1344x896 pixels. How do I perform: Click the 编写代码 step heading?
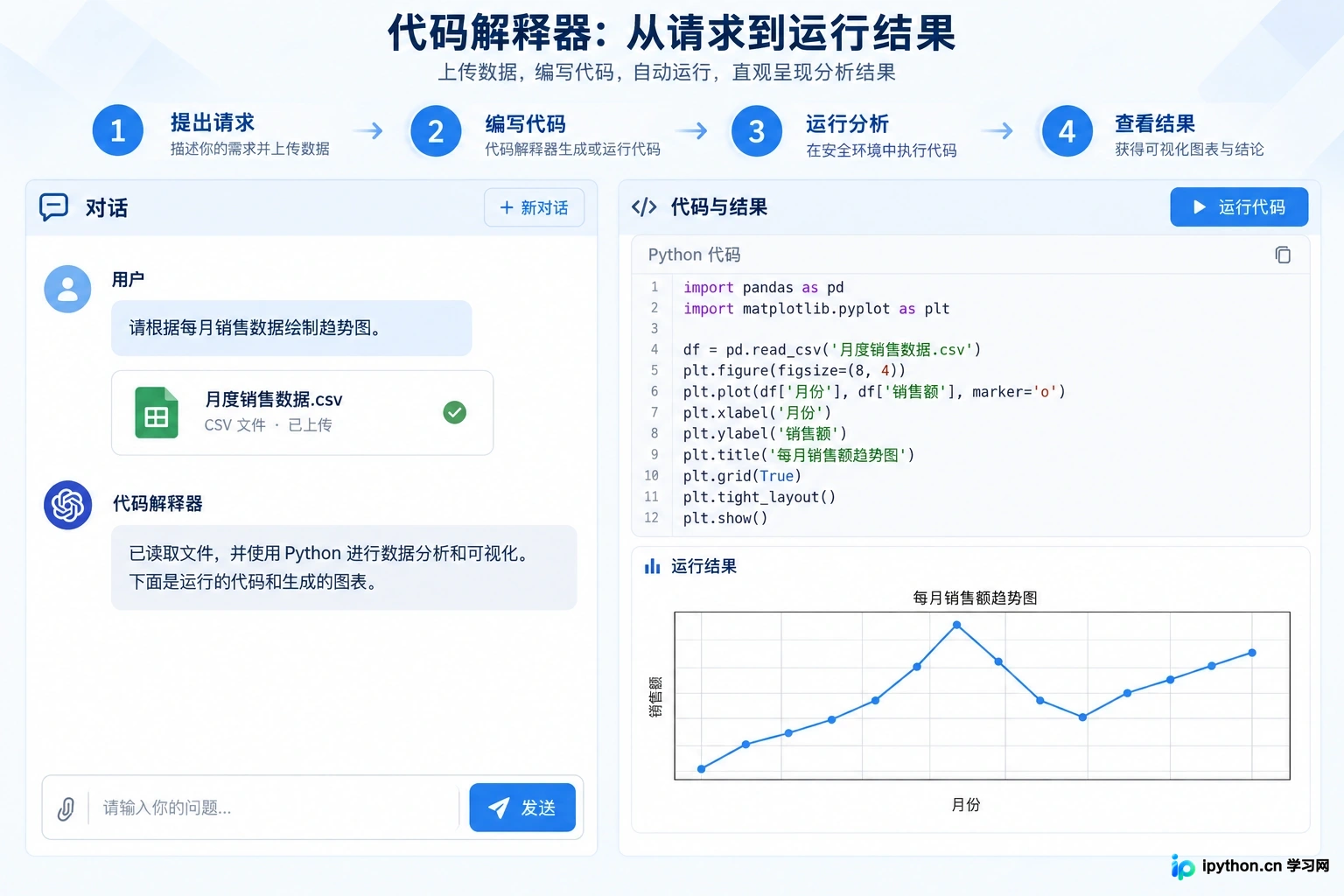point(526,124)
